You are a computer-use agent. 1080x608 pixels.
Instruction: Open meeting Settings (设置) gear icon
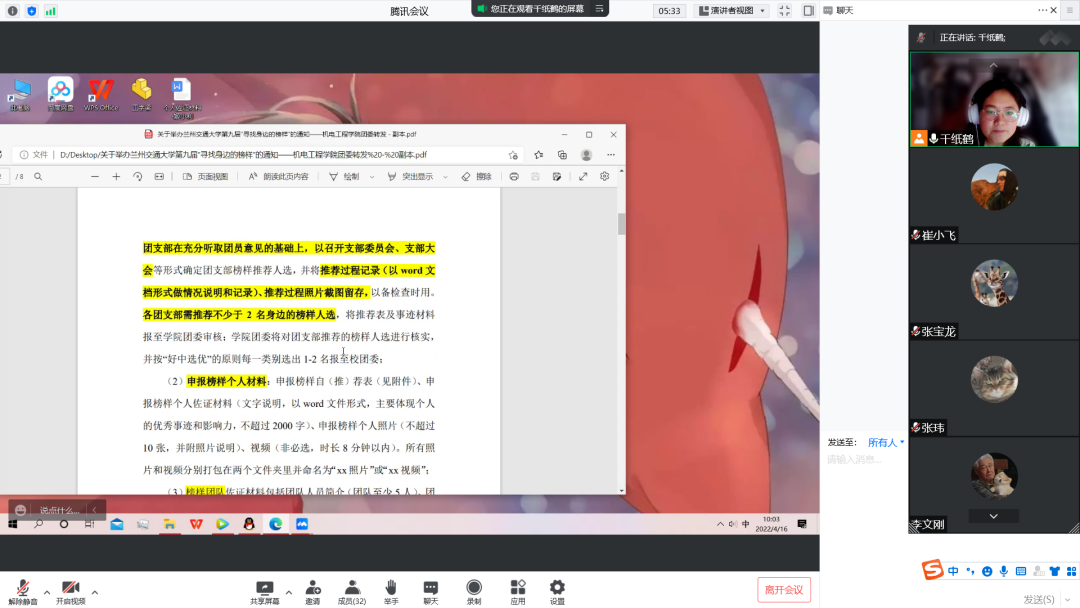click(557, 588)
